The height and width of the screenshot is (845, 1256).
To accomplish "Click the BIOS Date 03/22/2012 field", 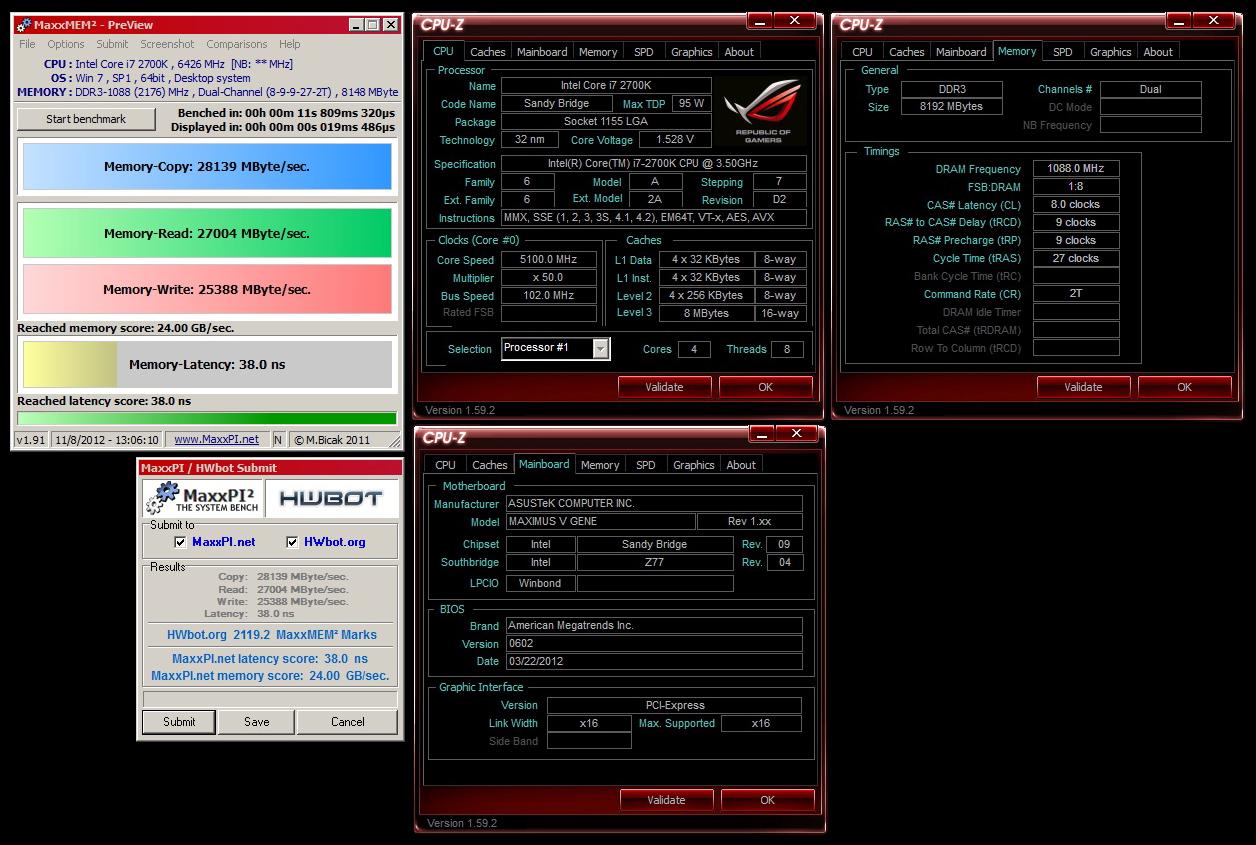I will click(654, 662).
